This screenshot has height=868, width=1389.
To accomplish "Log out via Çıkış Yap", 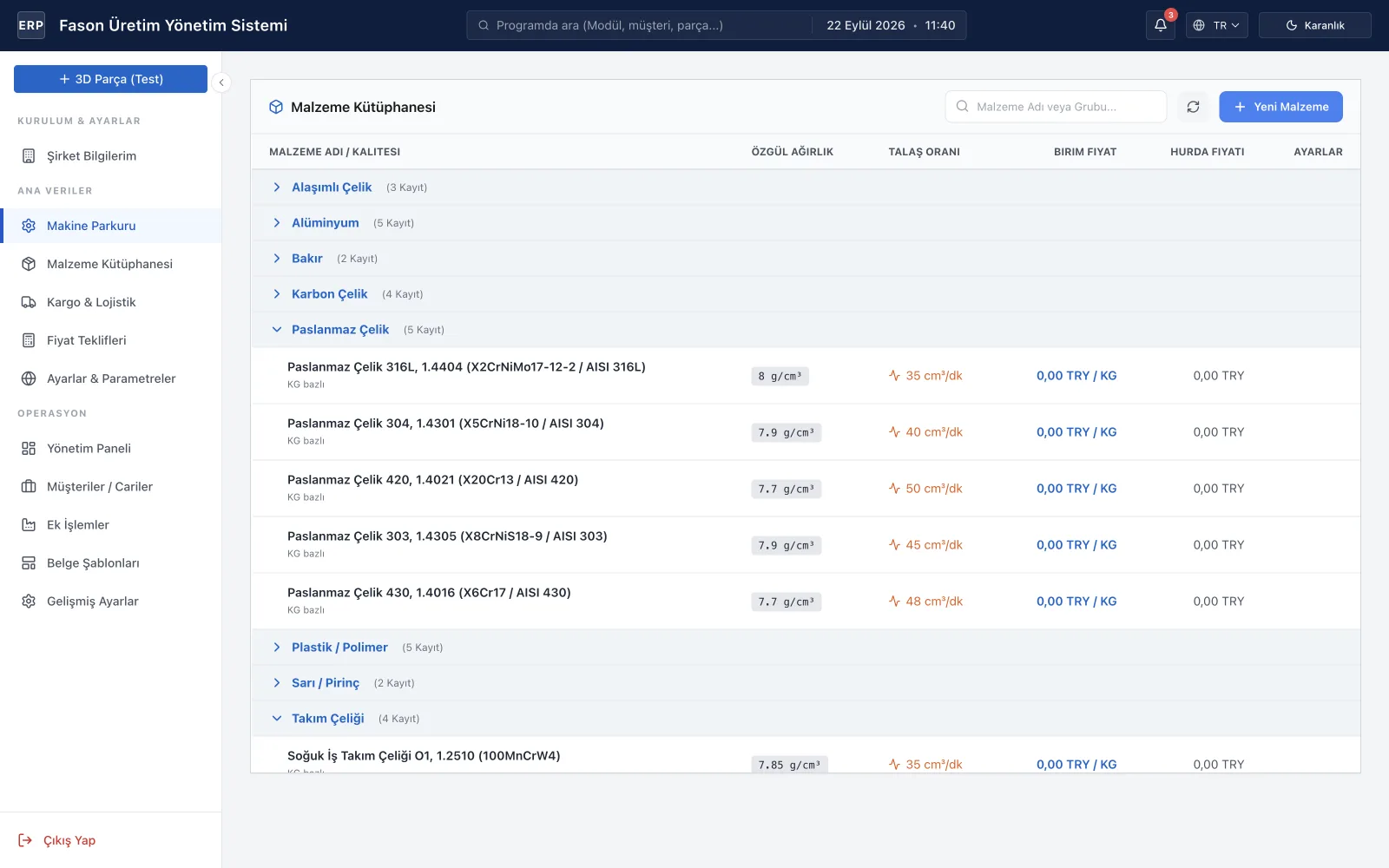I will (57, 840).
